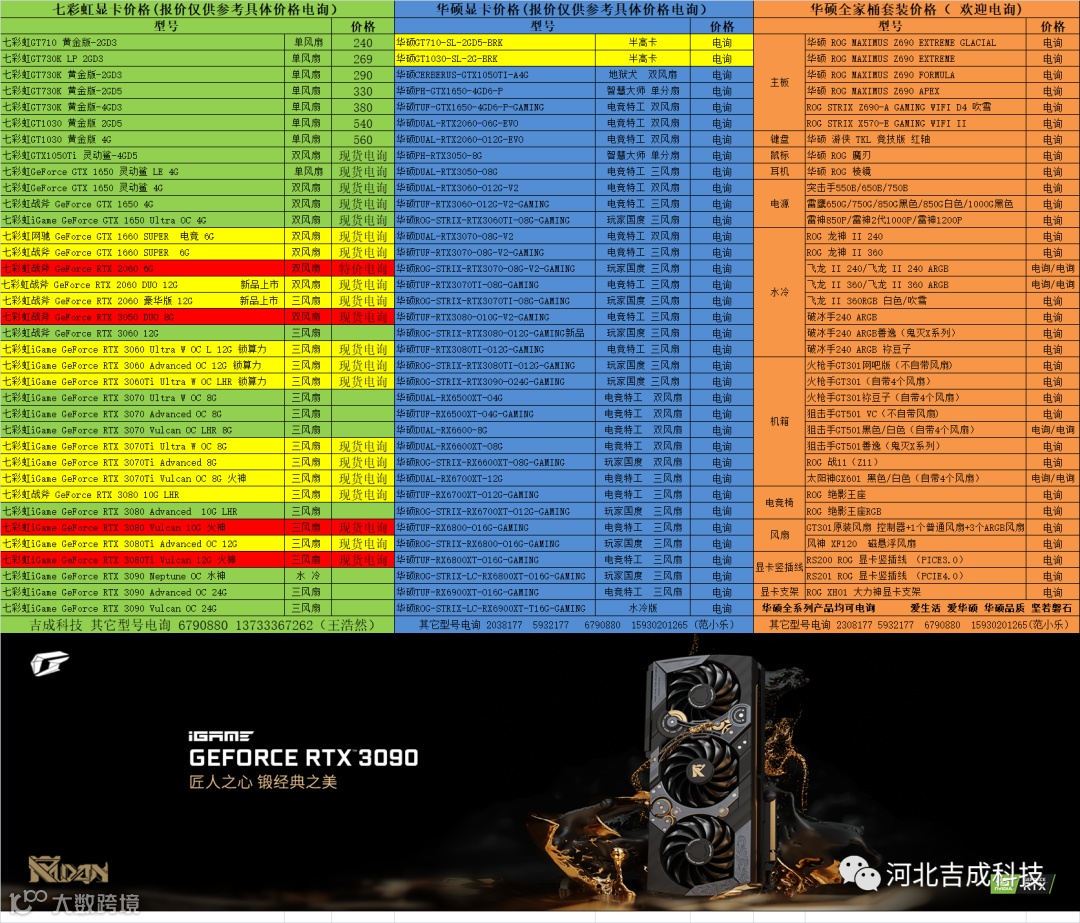The height and width of the screenshot is (923, 1080).
Task: Click the cell "七彩虹GT730K LP 2GD3"
Action: click(x=143, y=59)
